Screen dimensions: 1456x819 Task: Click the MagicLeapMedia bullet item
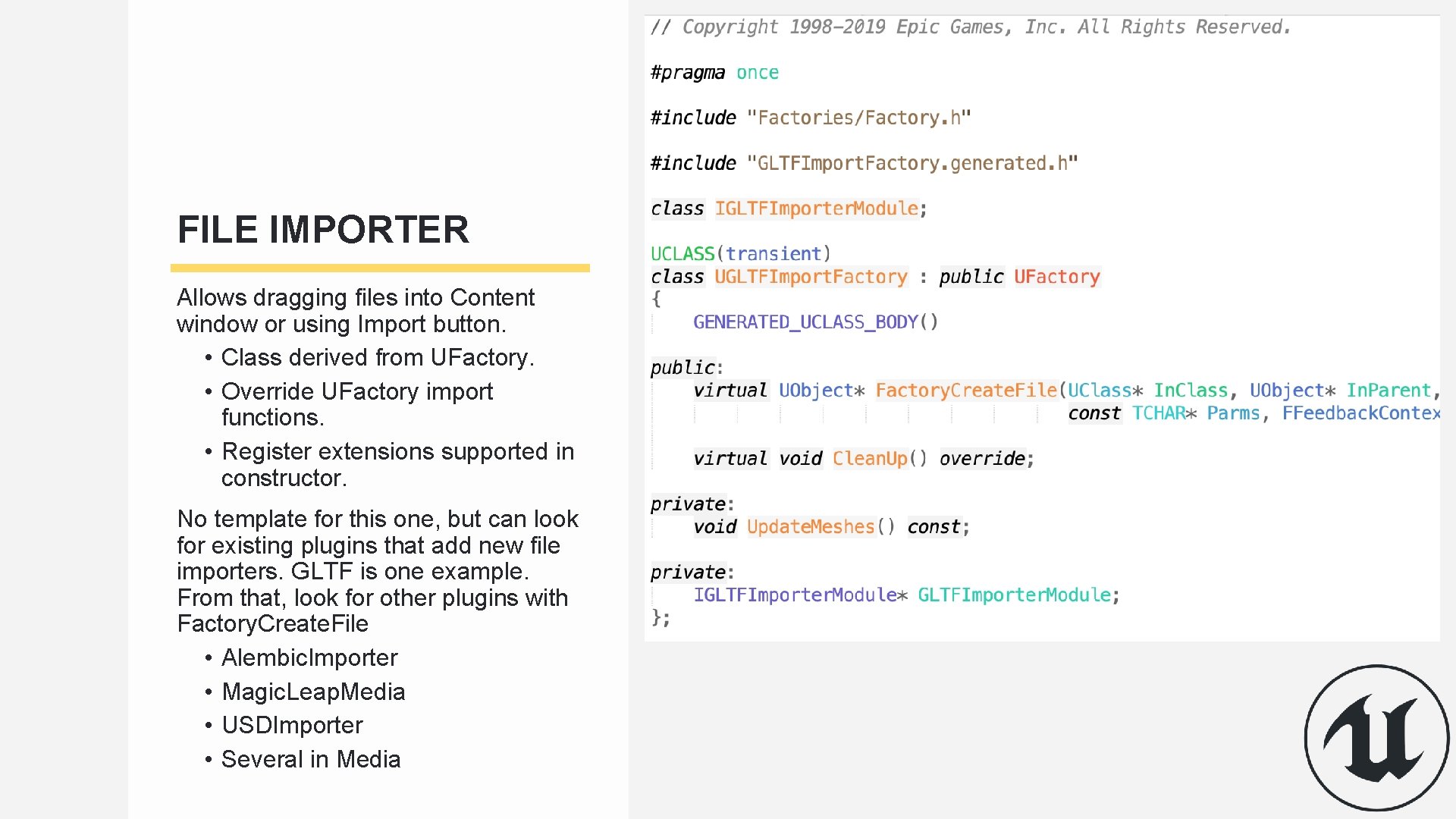click(312, 692)
